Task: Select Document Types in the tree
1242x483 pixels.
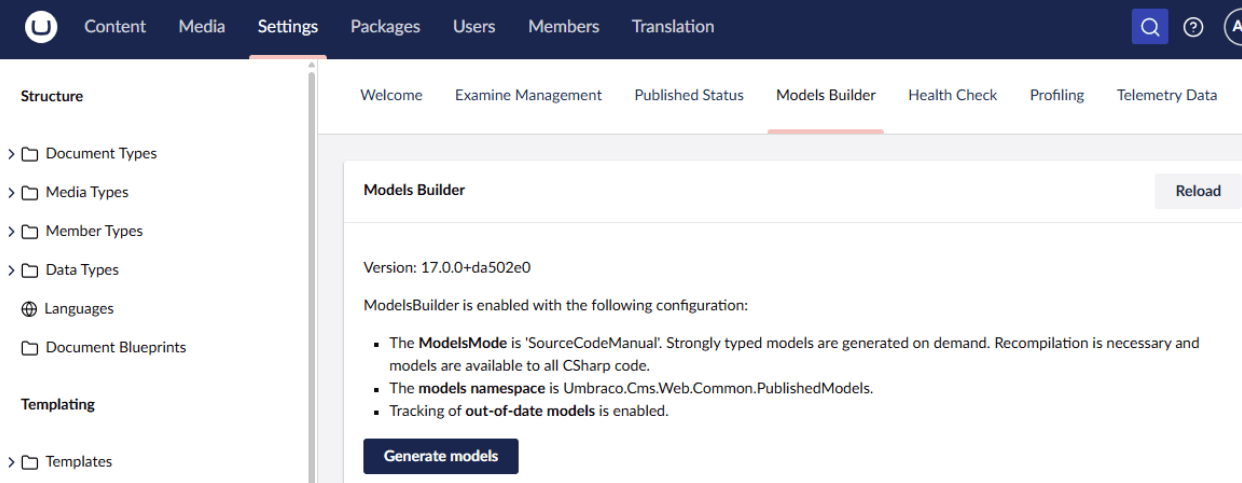Action: (x=101, y=154)
